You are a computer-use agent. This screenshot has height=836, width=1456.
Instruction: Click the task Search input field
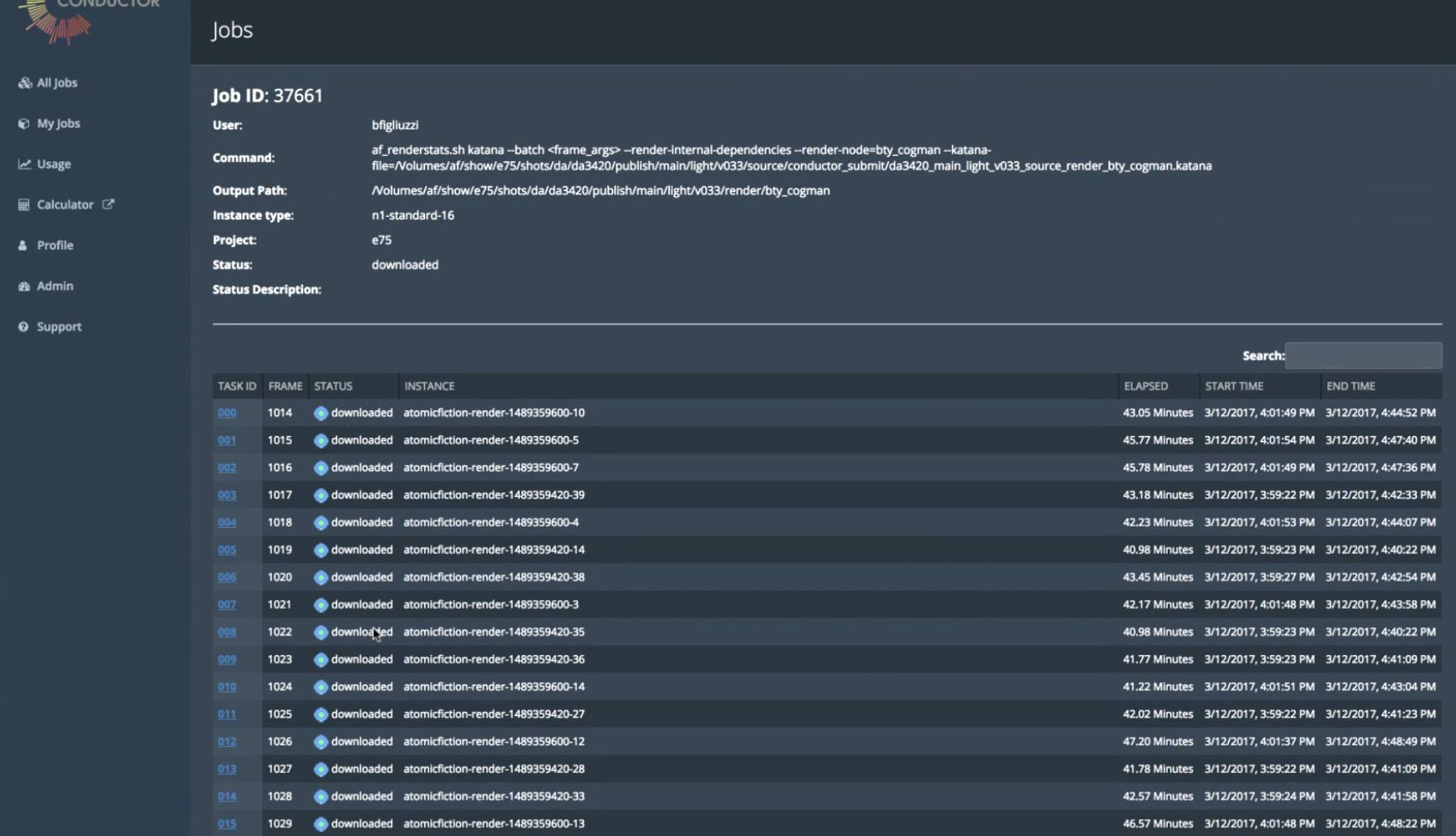[x=1363, y=356]
